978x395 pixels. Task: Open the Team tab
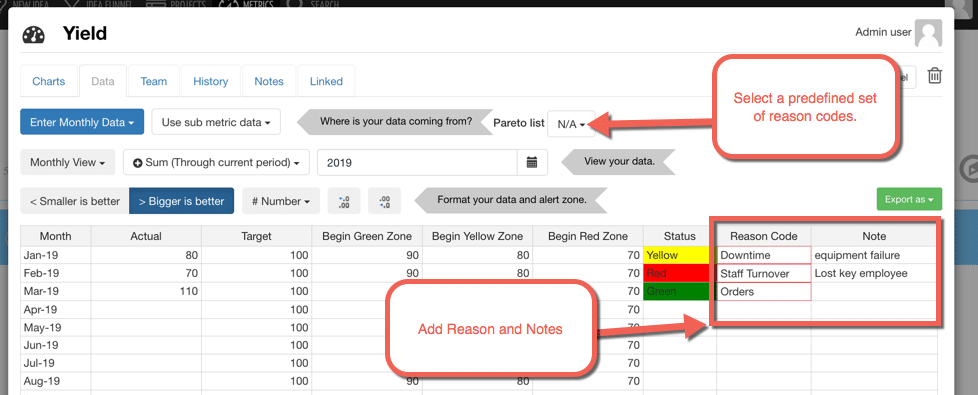(153, 81)
